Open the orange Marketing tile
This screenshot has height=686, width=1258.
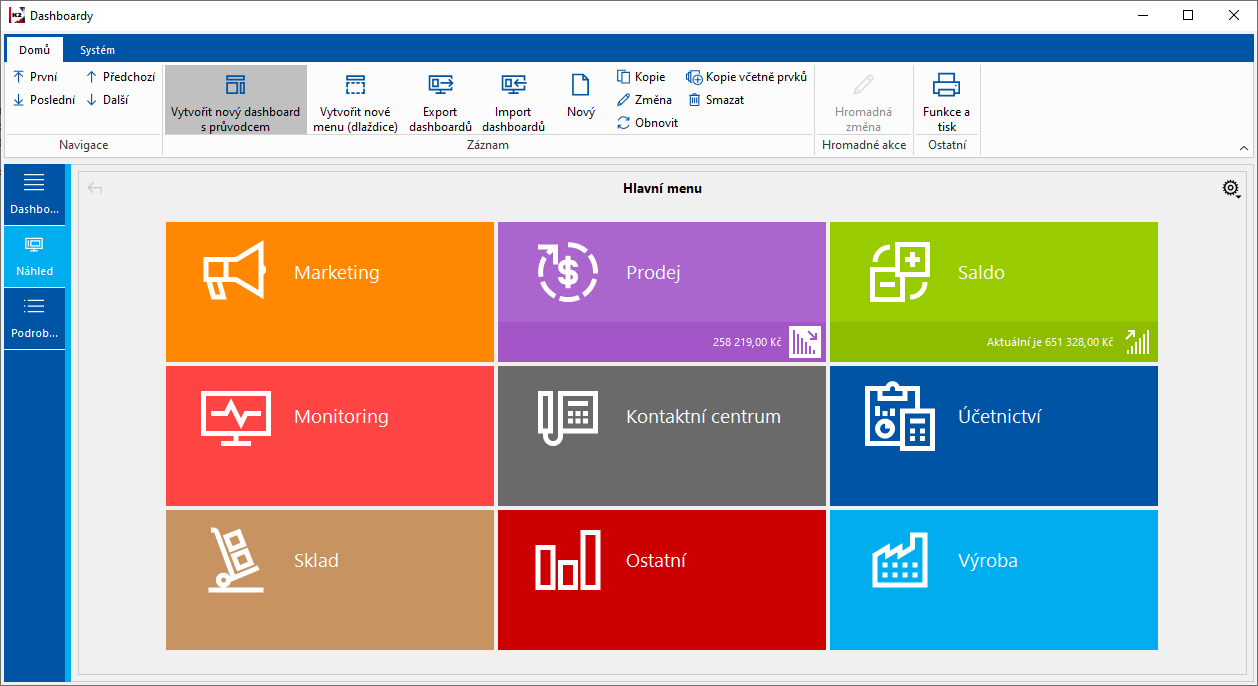coord(329,291)
